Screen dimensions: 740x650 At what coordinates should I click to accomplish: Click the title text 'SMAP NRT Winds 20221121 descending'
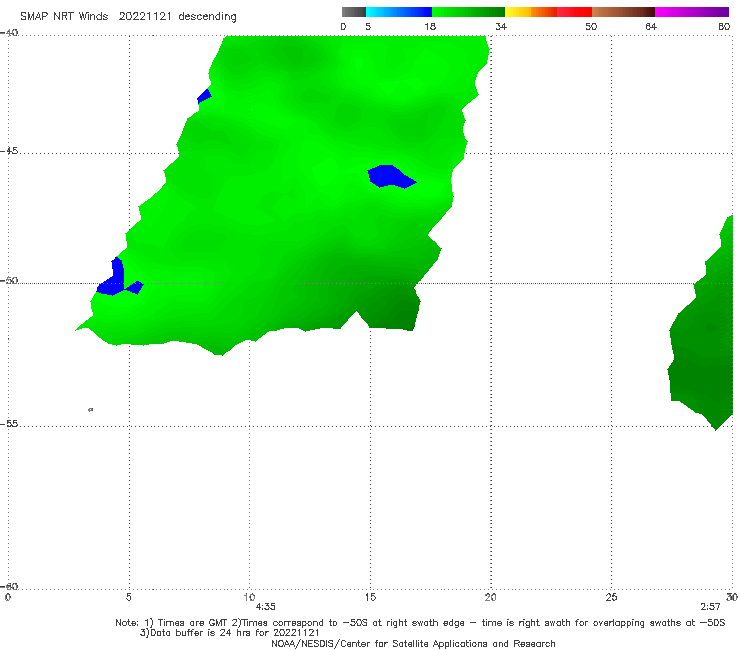(128, 17)
